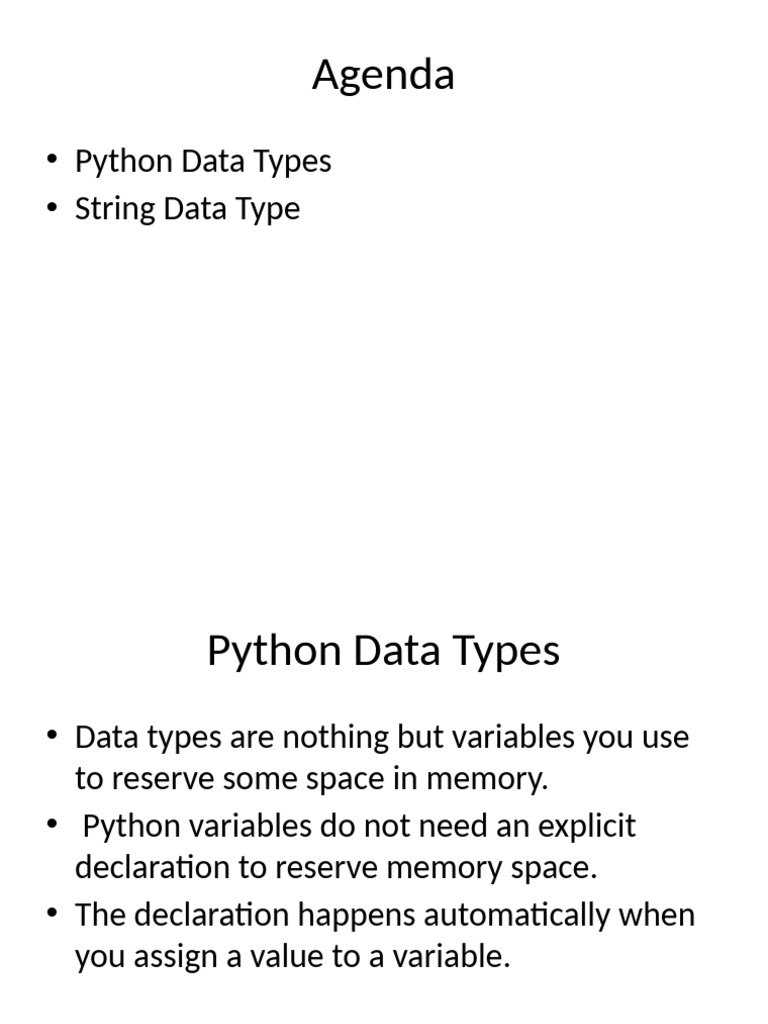Click the line "declaration to reserve memory space."
This screenshot has height=1024, width=768.
click(336, 867)
